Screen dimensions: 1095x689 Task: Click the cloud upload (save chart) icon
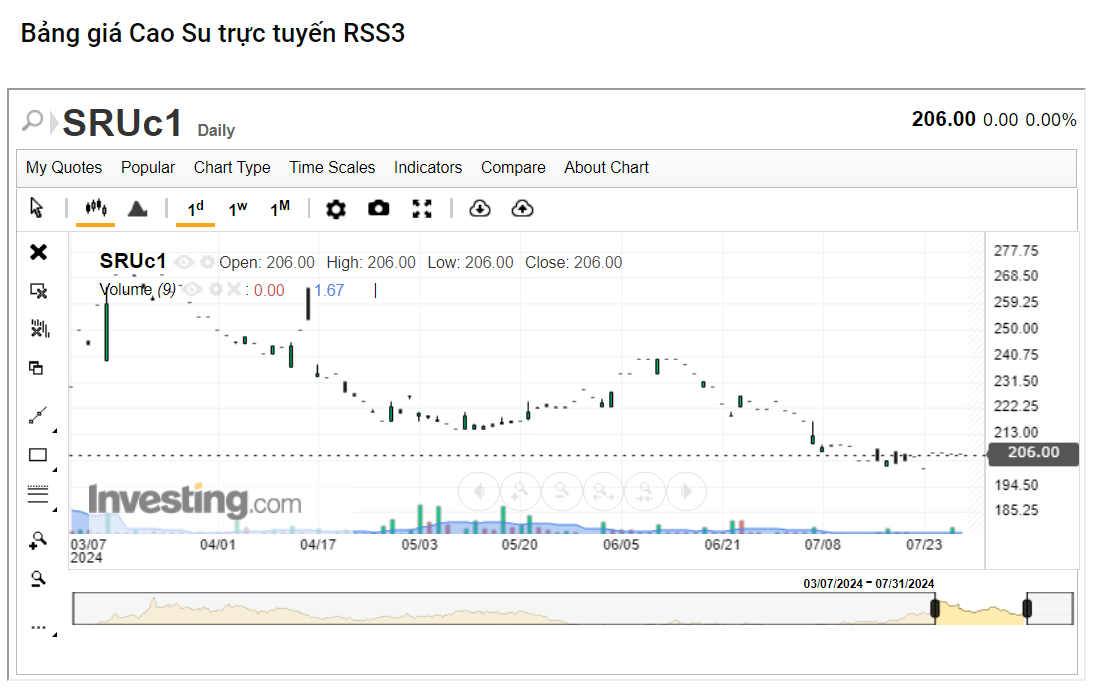coord(522,208)
